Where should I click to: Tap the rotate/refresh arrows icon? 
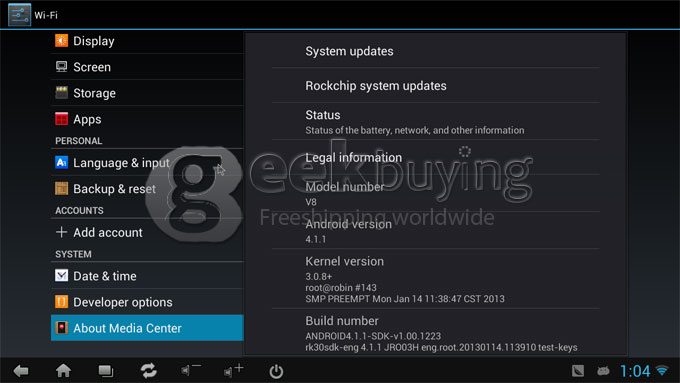(148, 371)
